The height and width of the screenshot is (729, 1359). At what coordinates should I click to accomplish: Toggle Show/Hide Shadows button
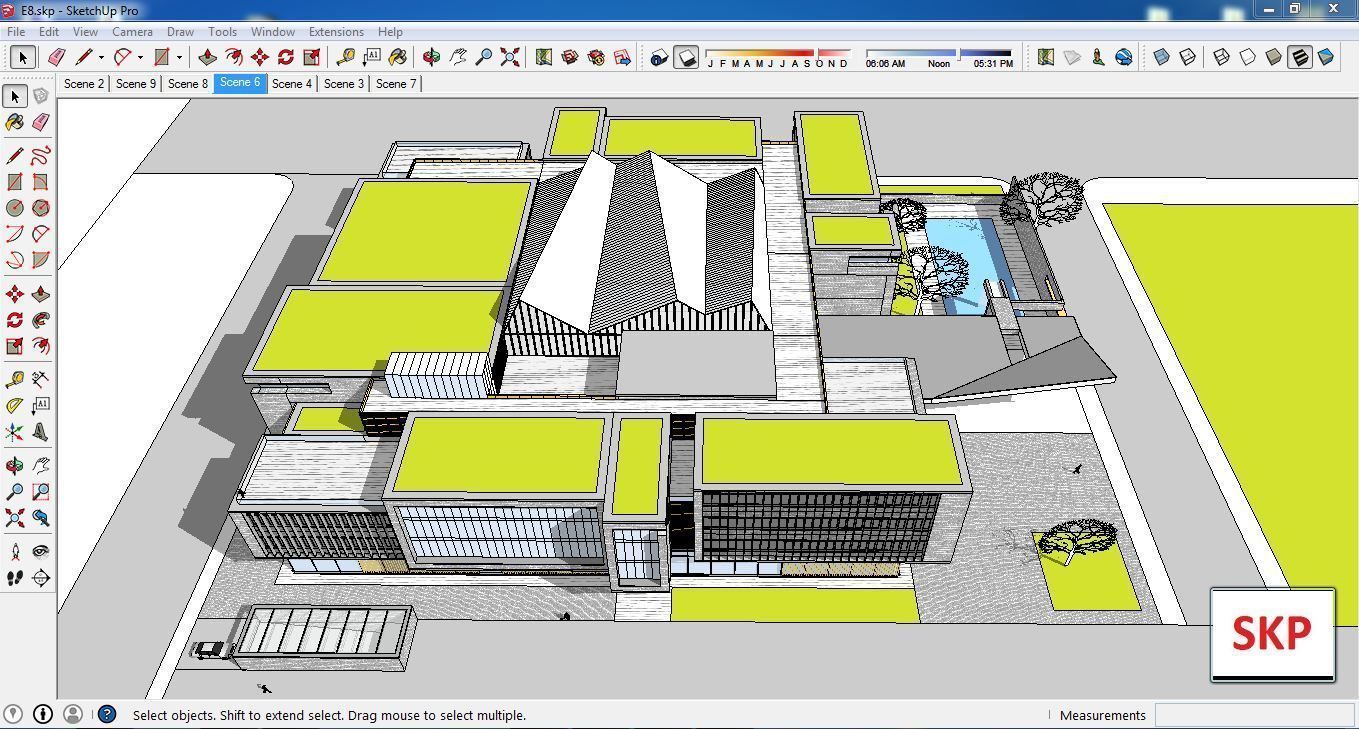(685, 57)
